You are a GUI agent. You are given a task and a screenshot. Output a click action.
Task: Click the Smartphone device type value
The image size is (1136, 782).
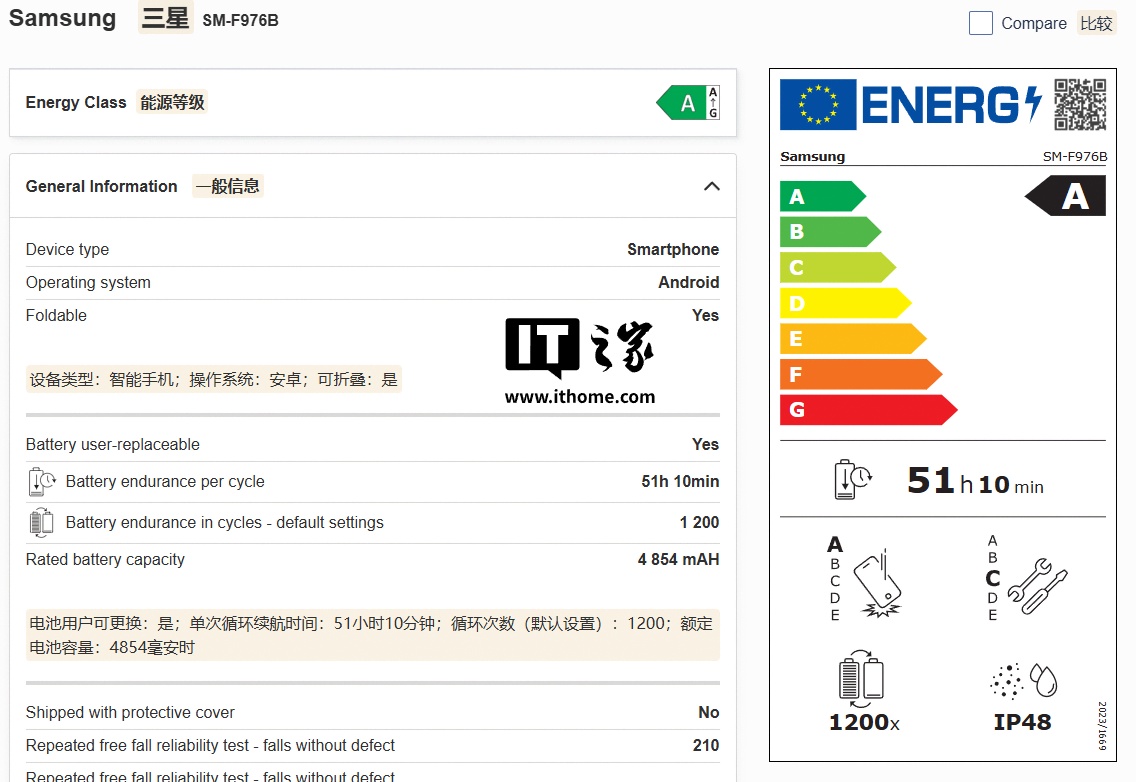pyautogui.click(x=673, y=249)
